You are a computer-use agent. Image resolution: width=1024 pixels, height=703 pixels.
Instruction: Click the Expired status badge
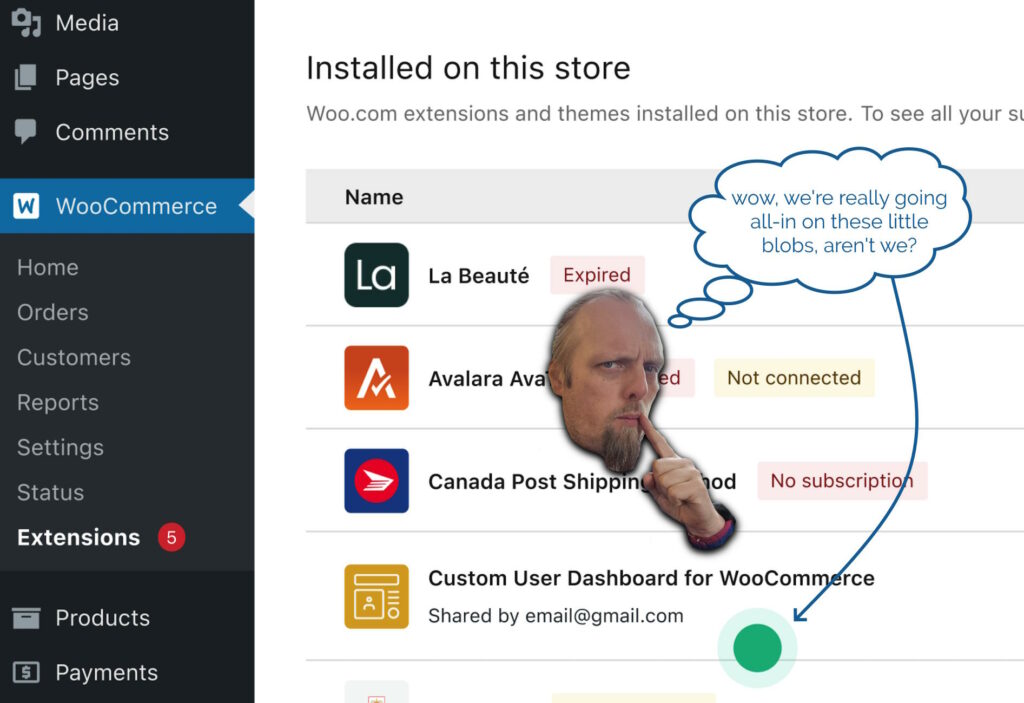(x=596, y=275)
